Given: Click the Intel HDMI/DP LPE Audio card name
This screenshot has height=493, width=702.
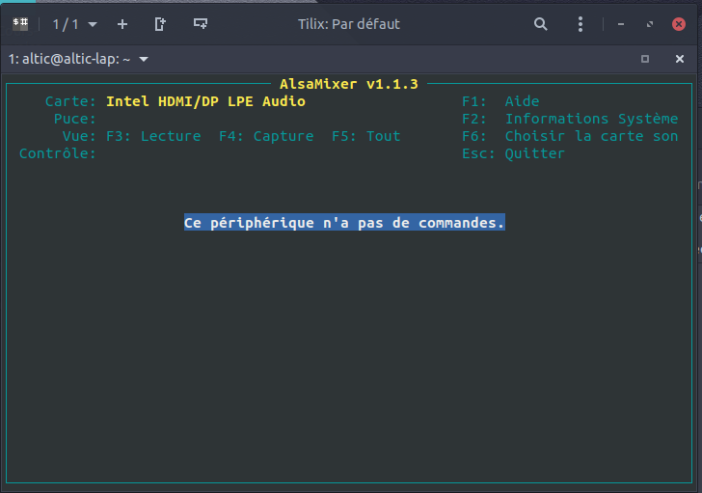Looking at the screenshot, I should (x=205, y=102).
